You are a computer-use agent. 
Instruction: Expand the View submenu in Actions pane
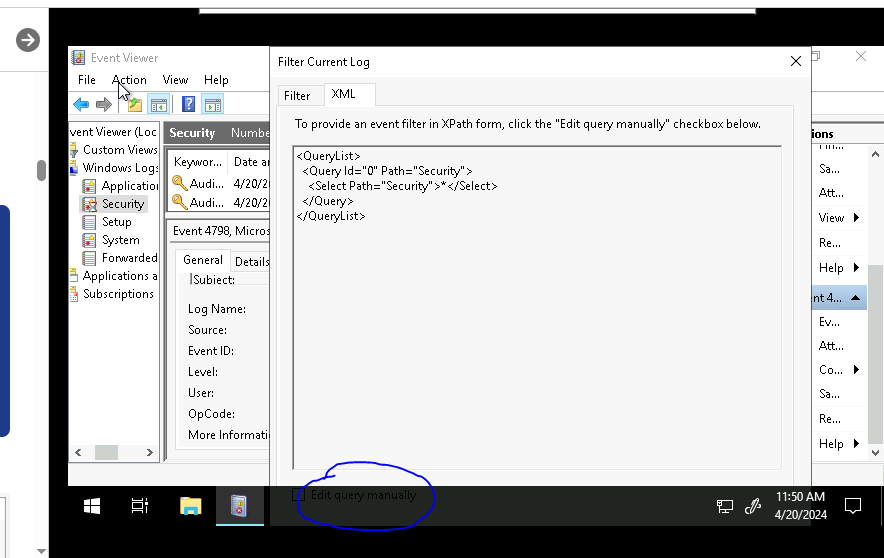(x=856, y=218)
